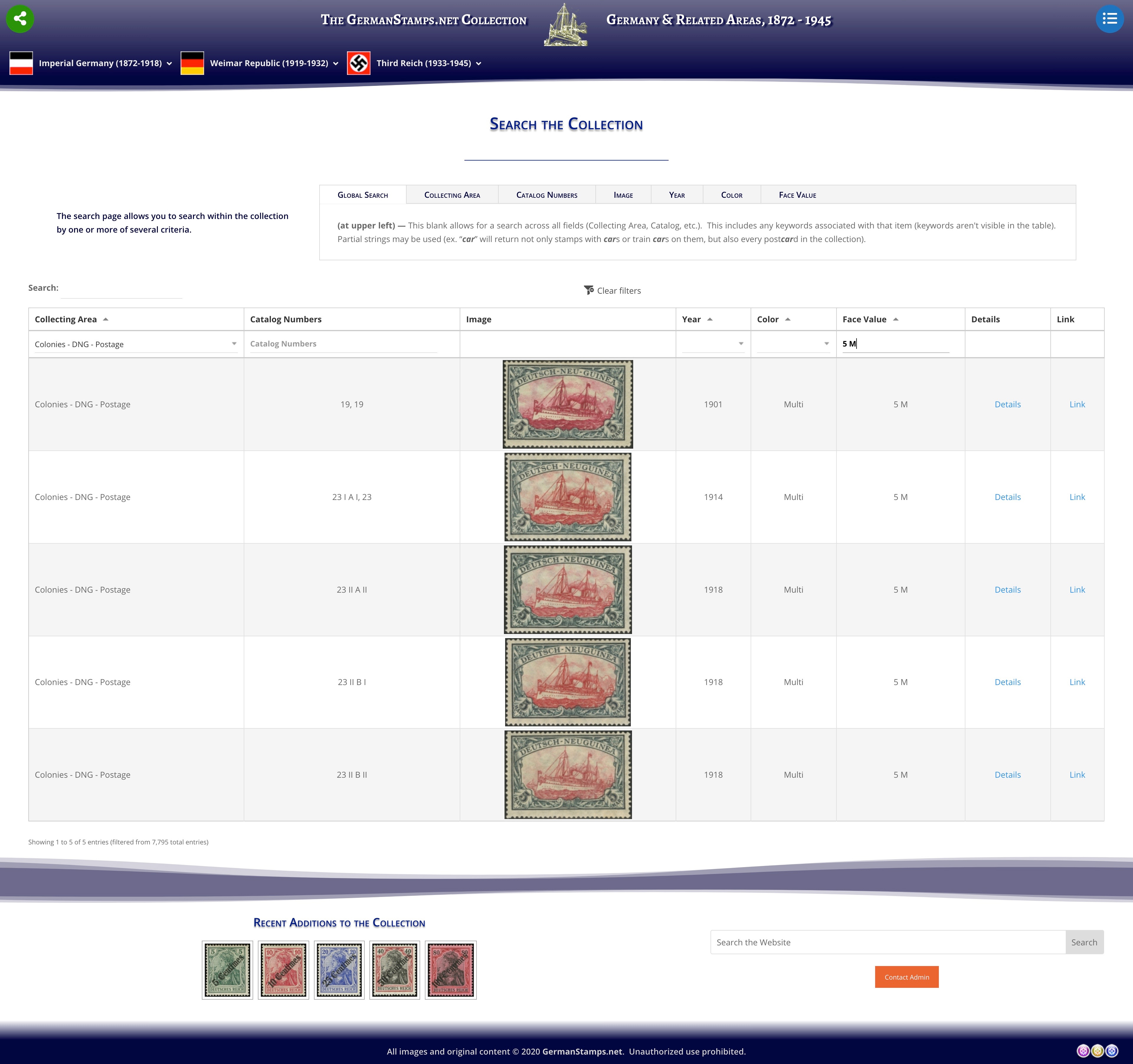Click the Weimar Republic flag icon
Viewport: 1133px width, 1064px height.
tap(193, 63)
